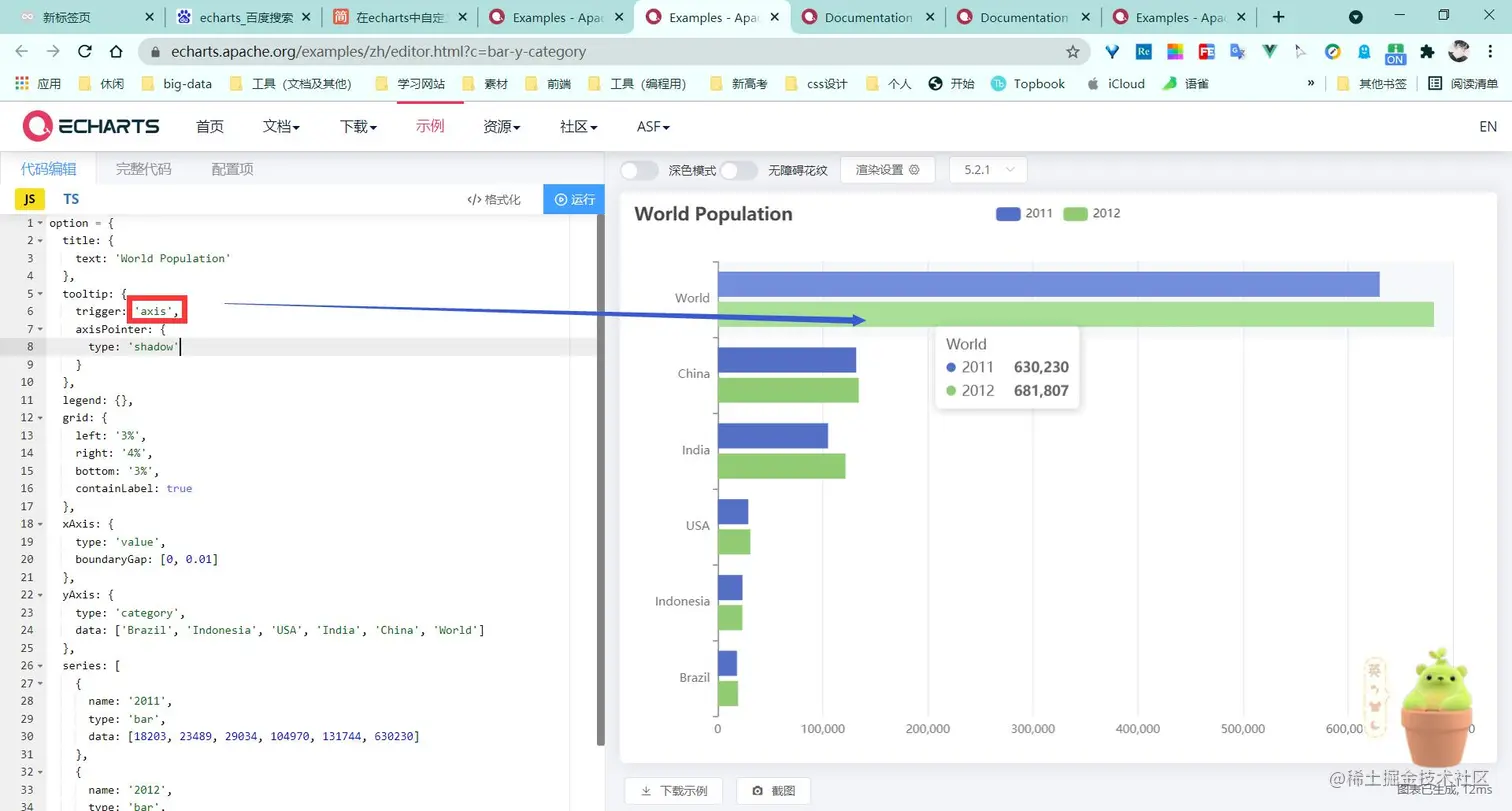Open the Topbook bookmark
1512x811 pixels.
pyautogui.click(x=1027, y=84)
